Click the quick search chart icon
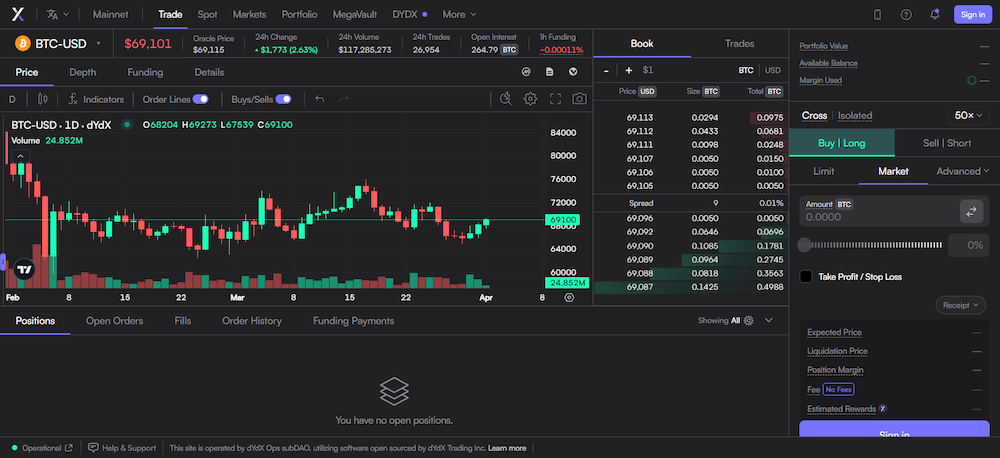This screenshot has width=1000, height=458. point(506,99)
